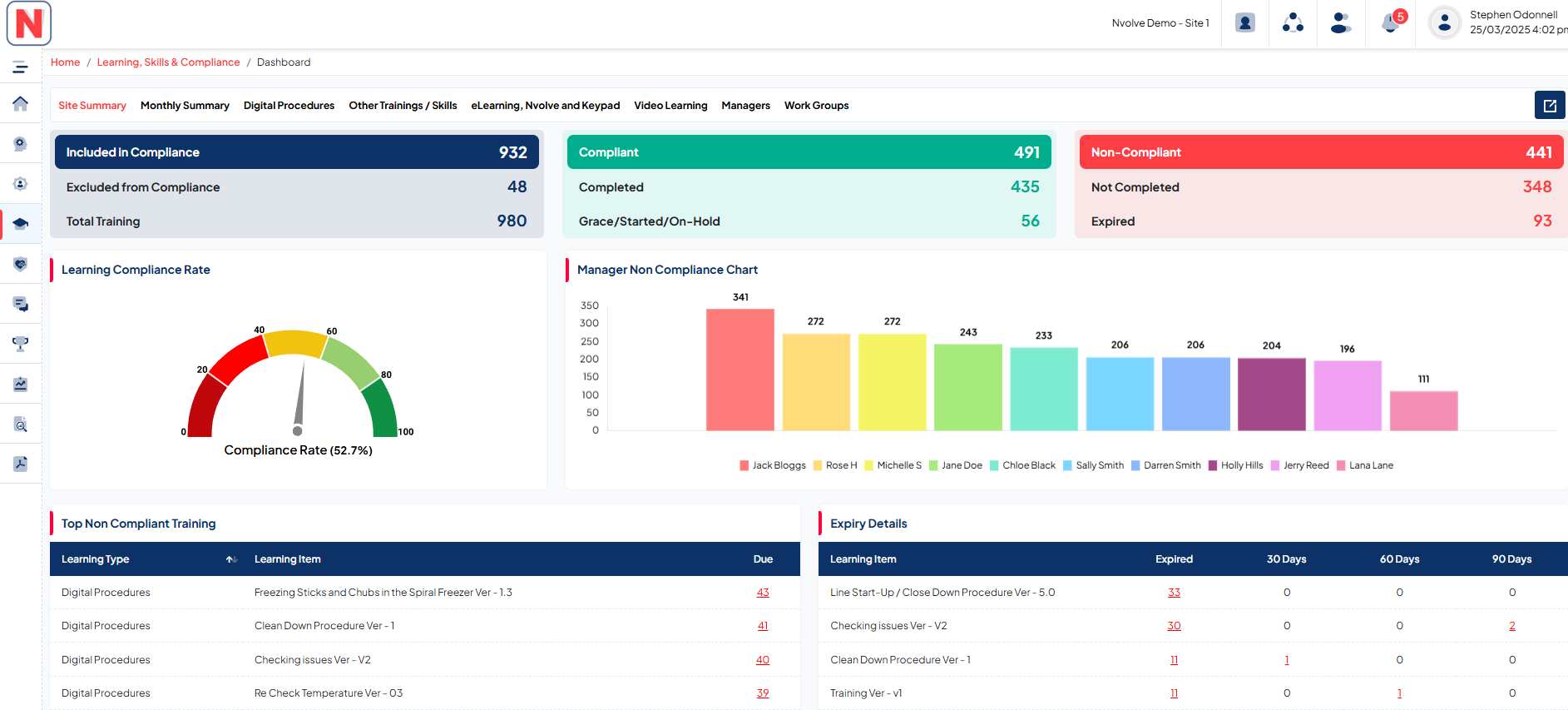Switch to Video Learning tab
This screenshot has height=710, width=1568.
(670, 106)
